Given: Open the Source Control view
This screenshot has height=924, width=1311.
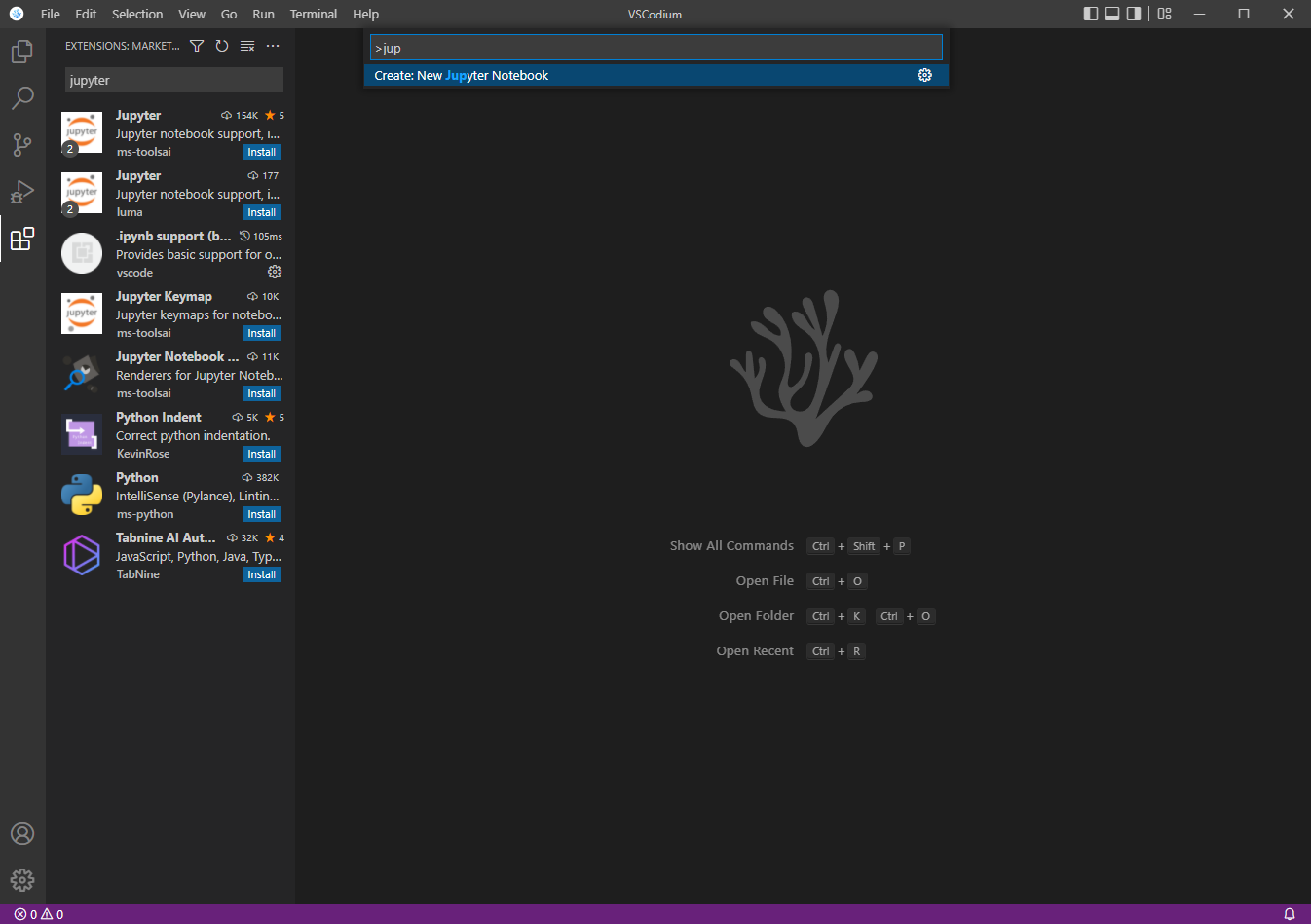Looking at the screenshot, I should click(22, 145).
